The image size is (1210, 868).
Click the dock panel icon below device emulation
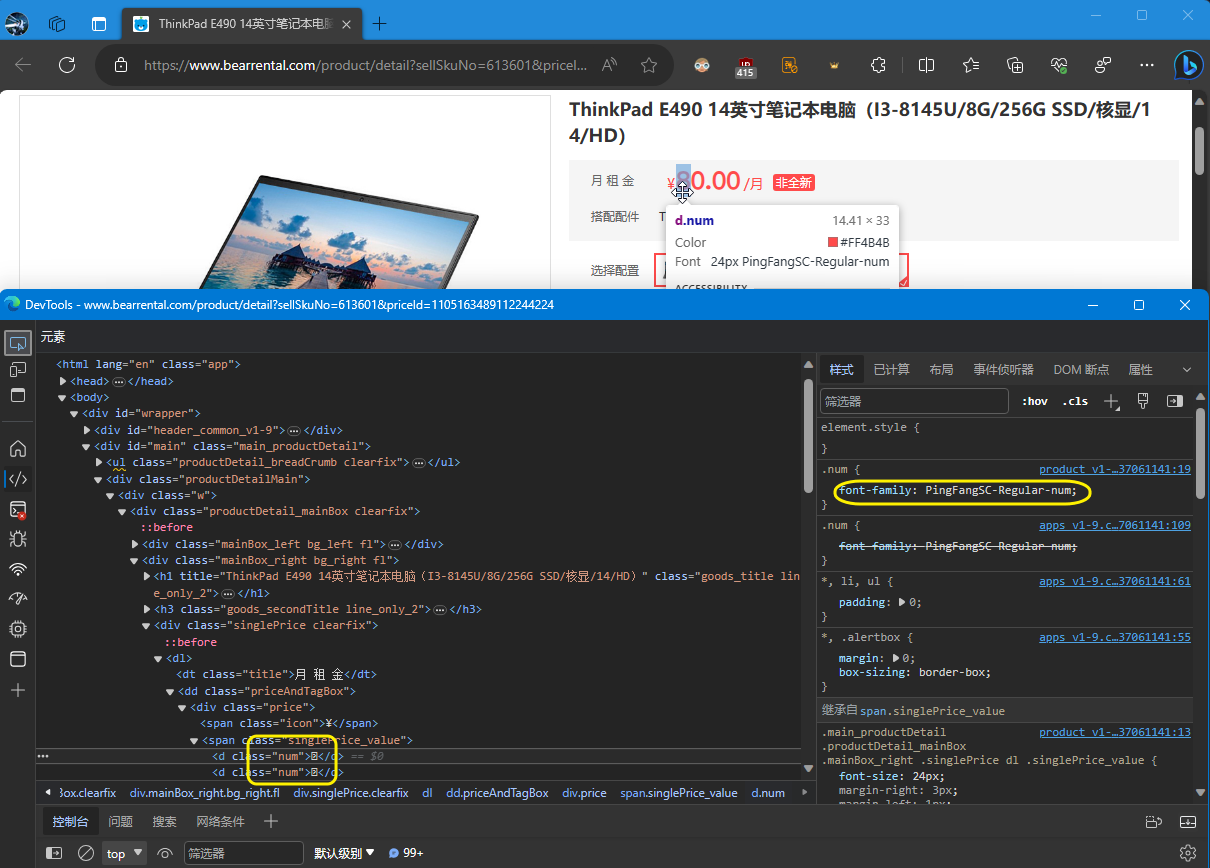click(x=18, y=395)
